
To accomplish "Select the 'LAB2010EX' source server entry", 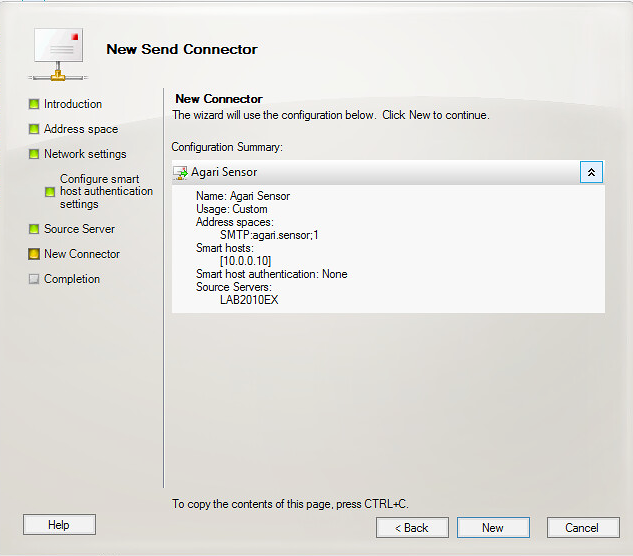I will point(249,300).
